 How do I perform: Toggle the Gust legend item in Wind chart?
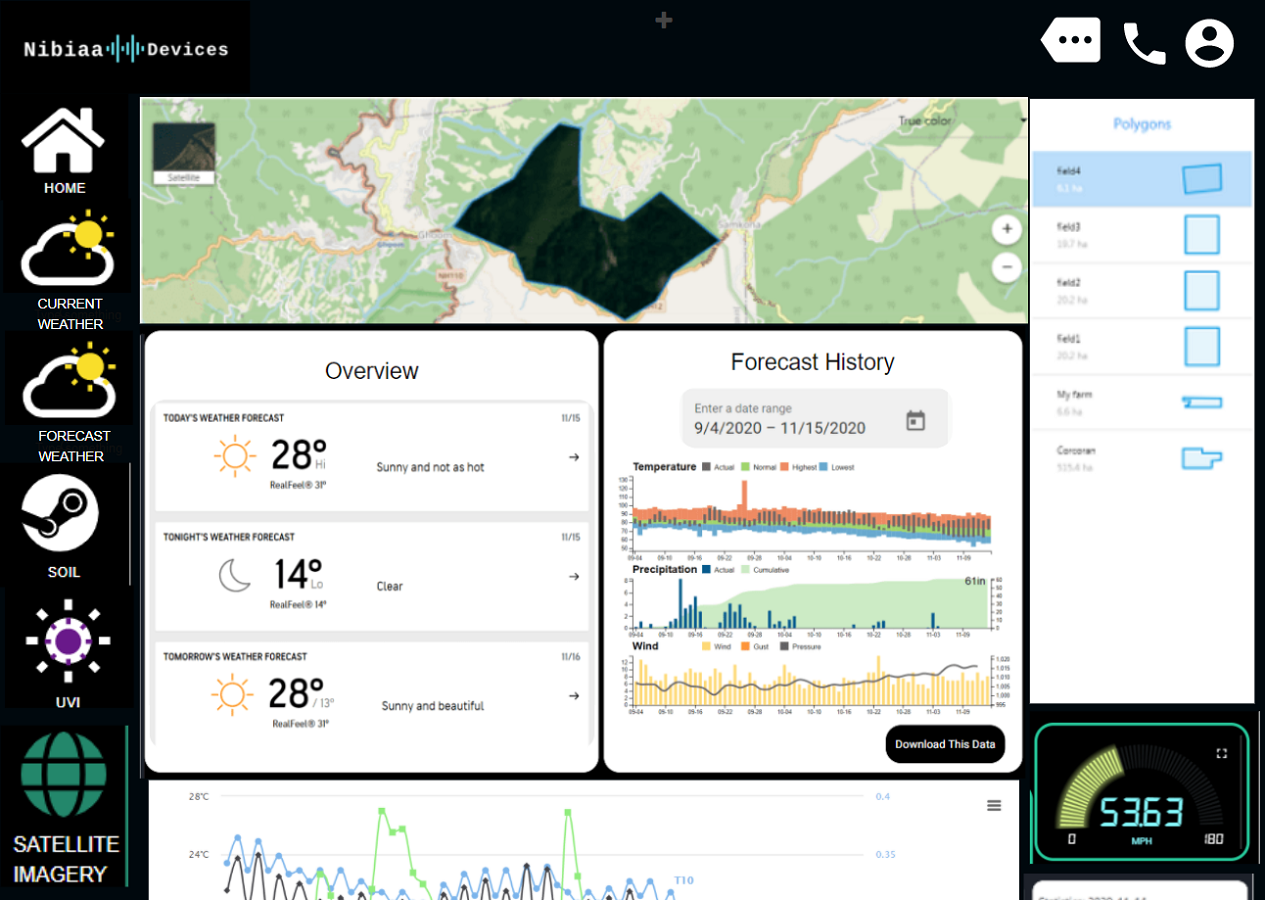758,647
